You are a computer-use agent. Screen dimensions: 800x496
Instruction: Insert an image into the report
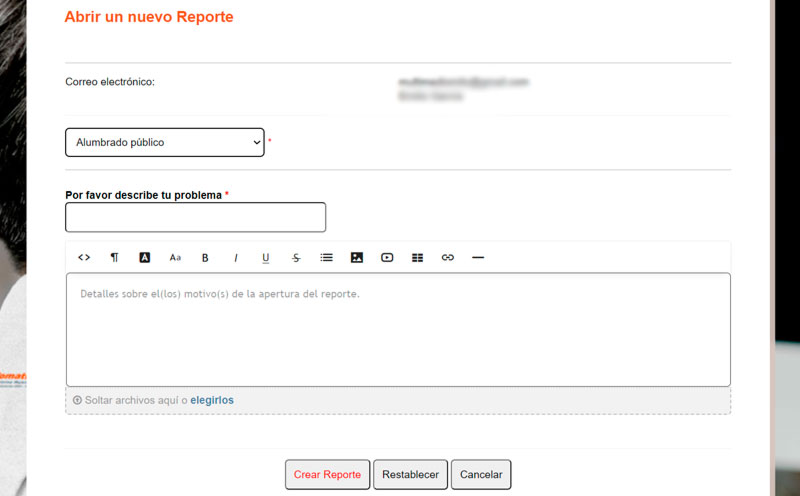pos(356,258)
